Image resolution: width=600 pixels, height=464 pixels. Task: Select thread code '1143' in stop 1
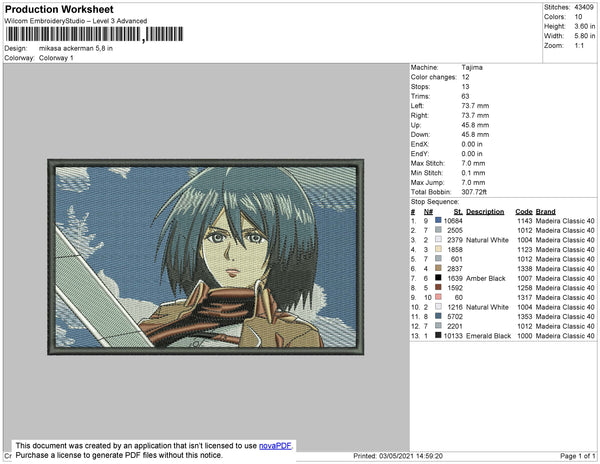click(x=525, y=221)
